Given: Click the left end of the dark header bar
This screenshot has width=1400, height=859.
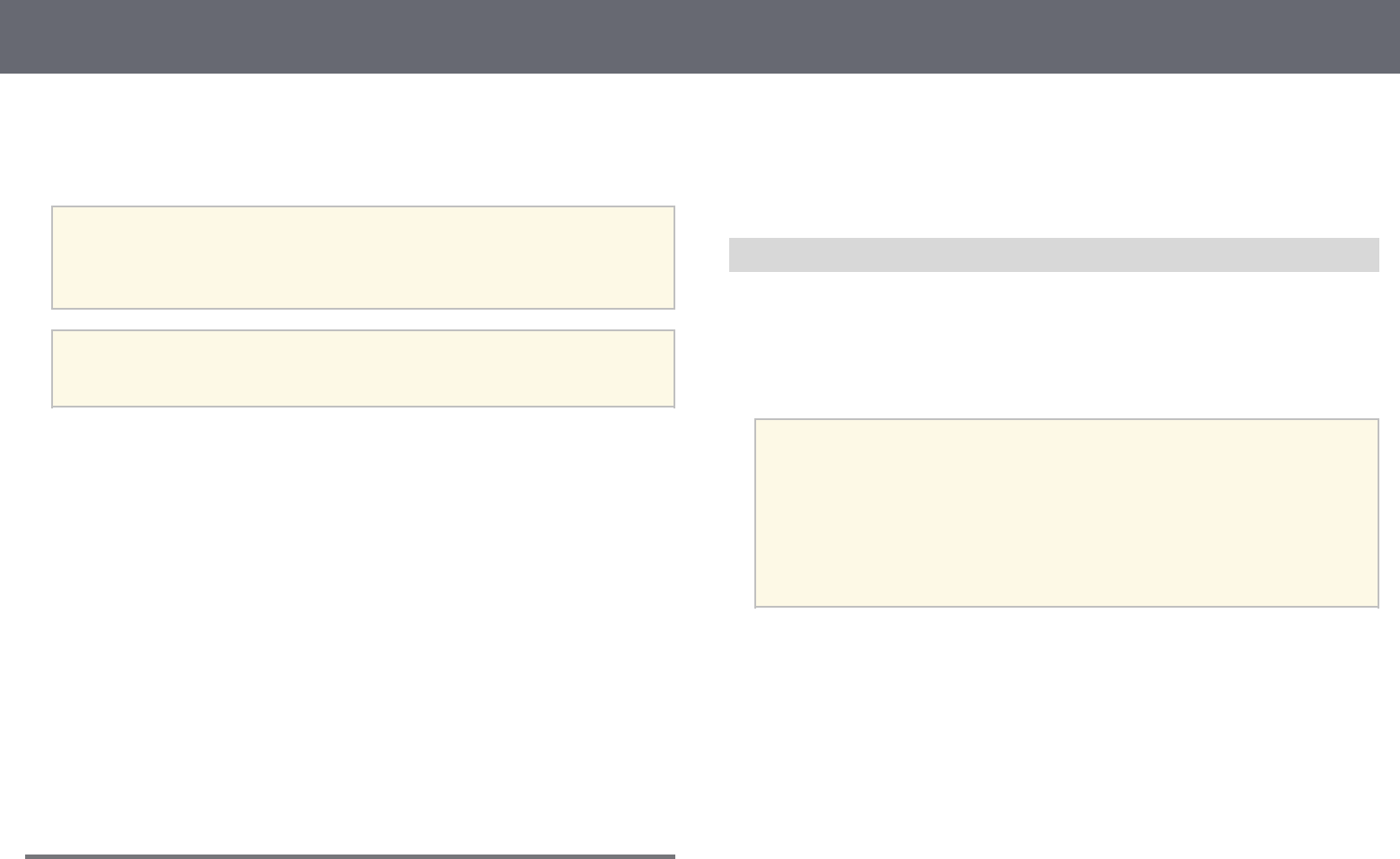Looking at the screenshot, I should point(36,37).
